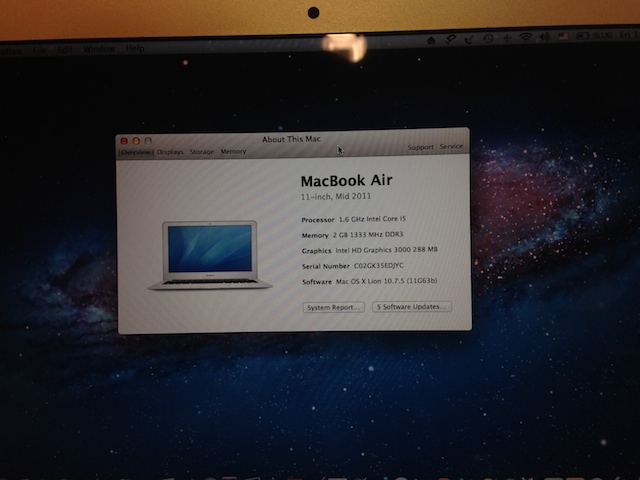Open the Edit menu
Screen dimensions: 640x480
(x=64, y=49)
